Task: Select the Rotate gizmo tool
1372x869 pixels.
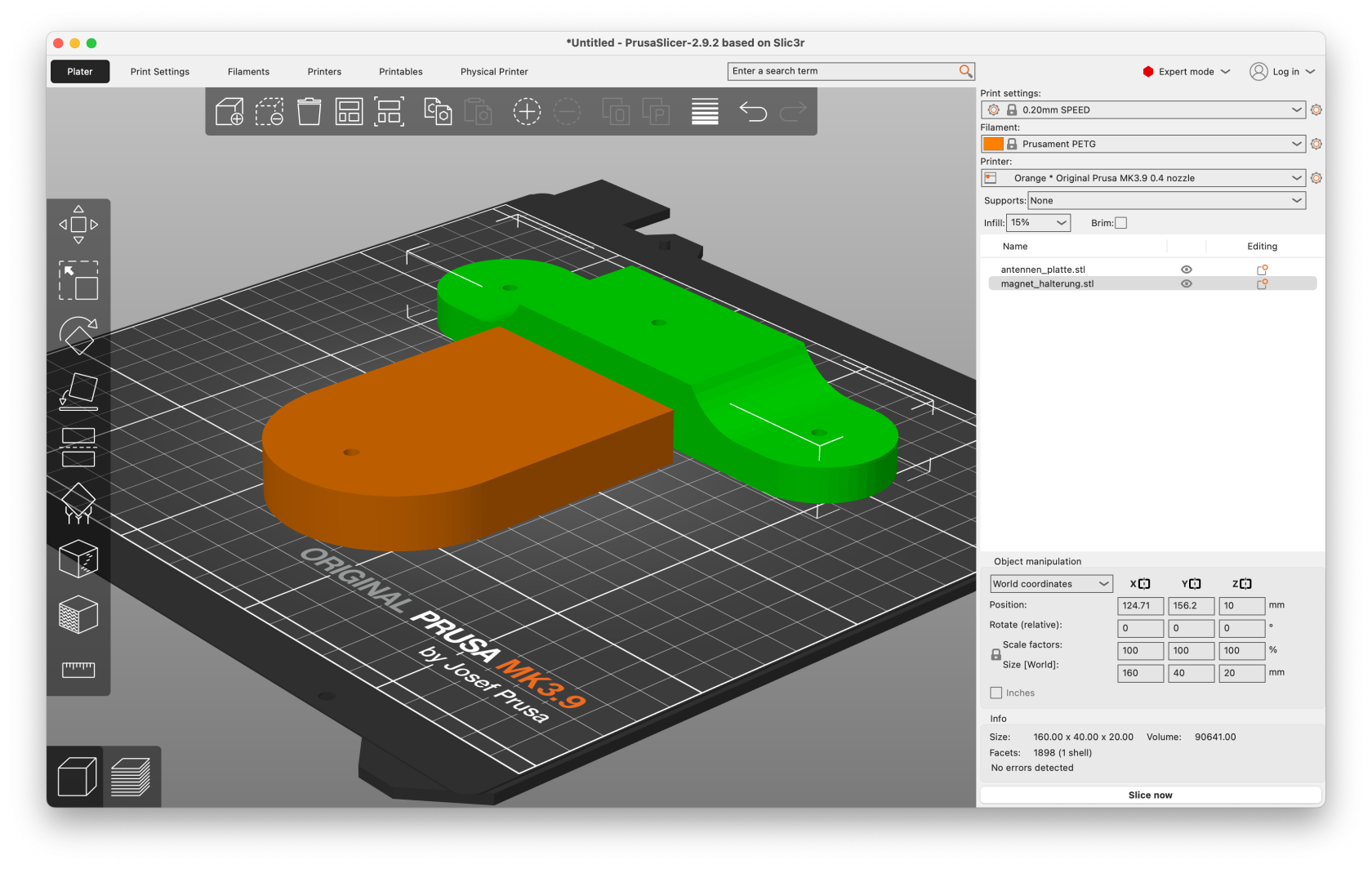Action: click(x=78, y=335)
